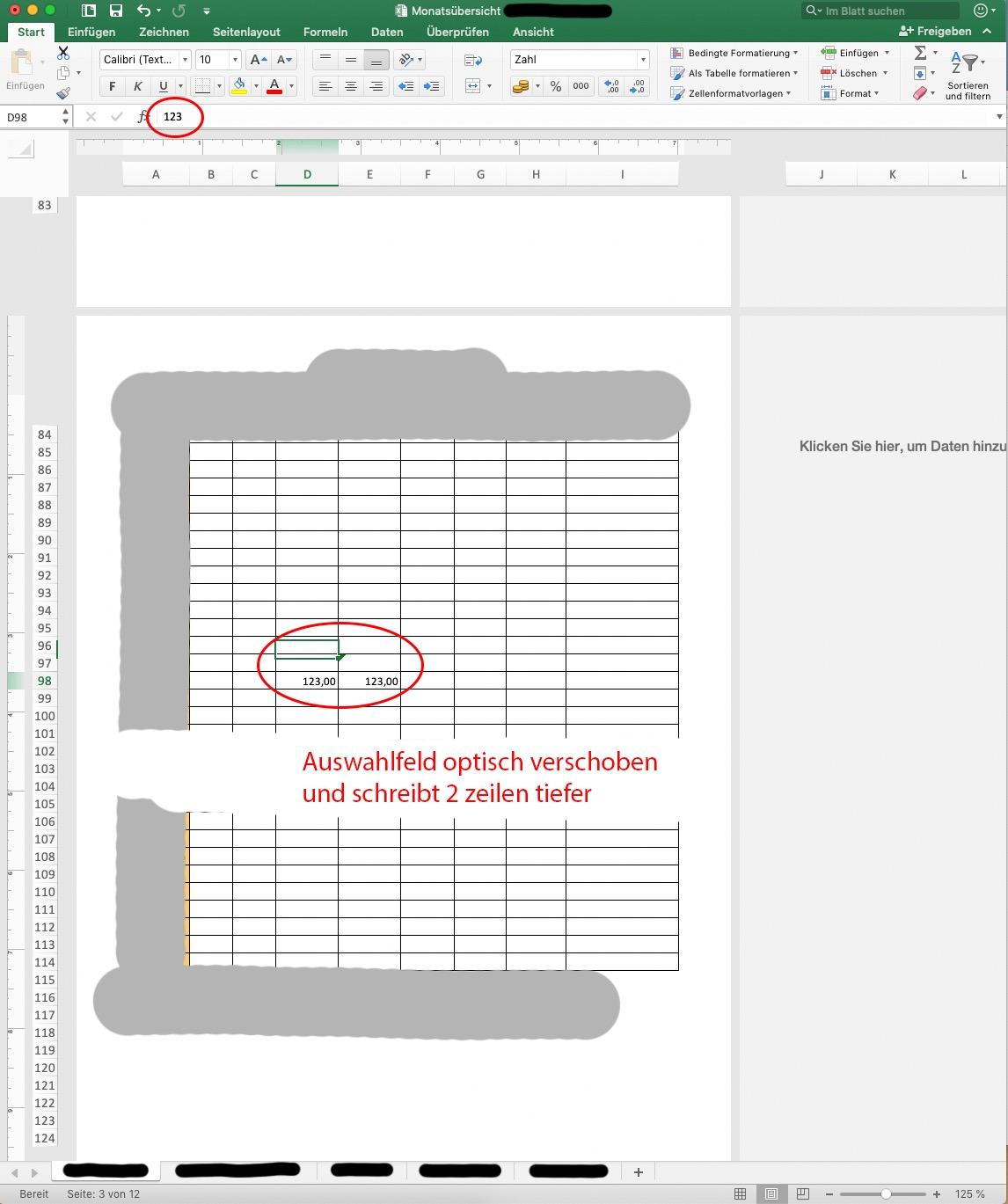Image resolution: width=1008 pixels, height=1204 pixels.
Task: Center text horizontally in the cell
Action: click(x=351, y=86)
